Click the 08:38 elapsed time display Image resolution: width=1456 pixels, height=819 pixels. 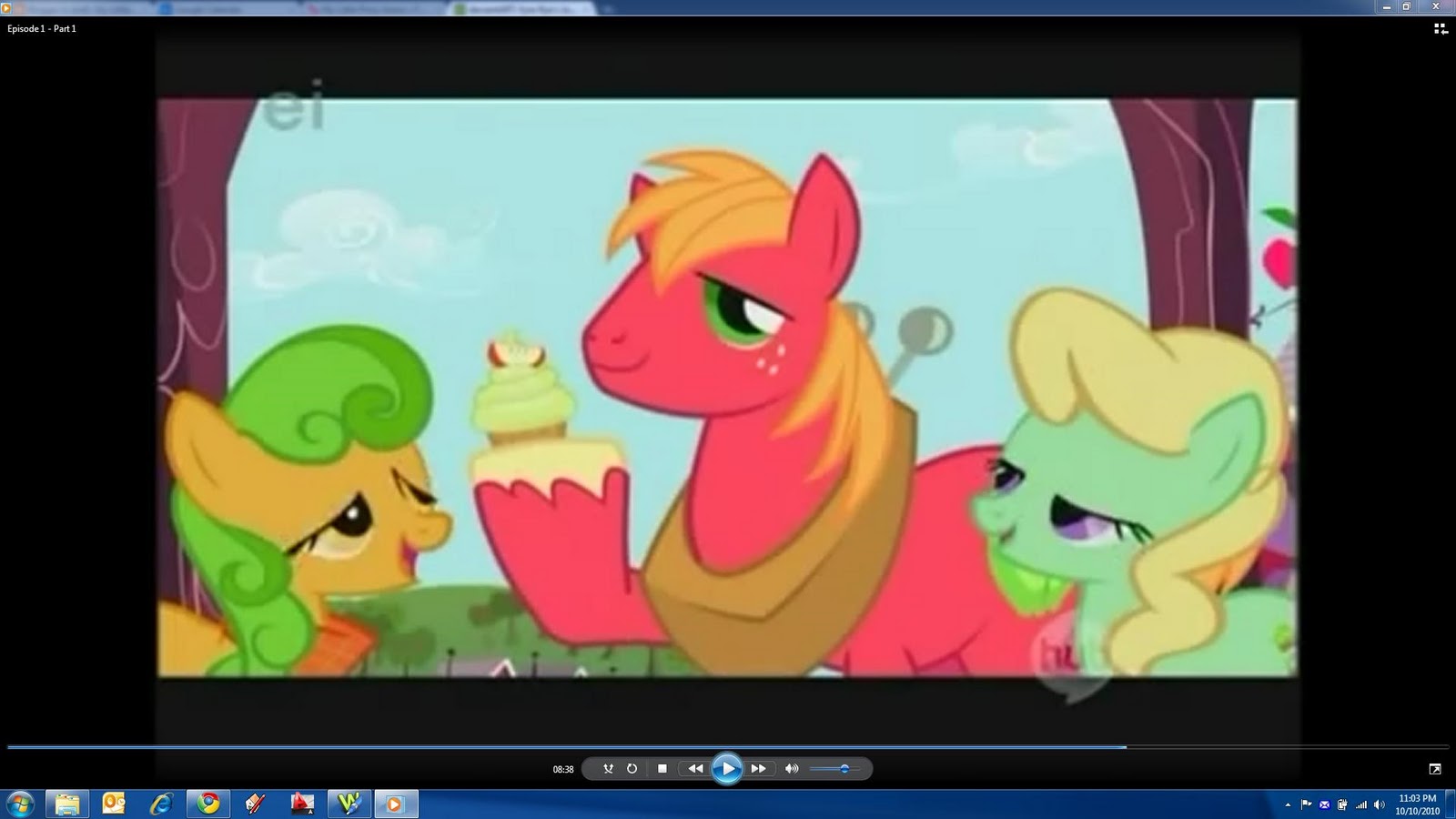(563, 769)
